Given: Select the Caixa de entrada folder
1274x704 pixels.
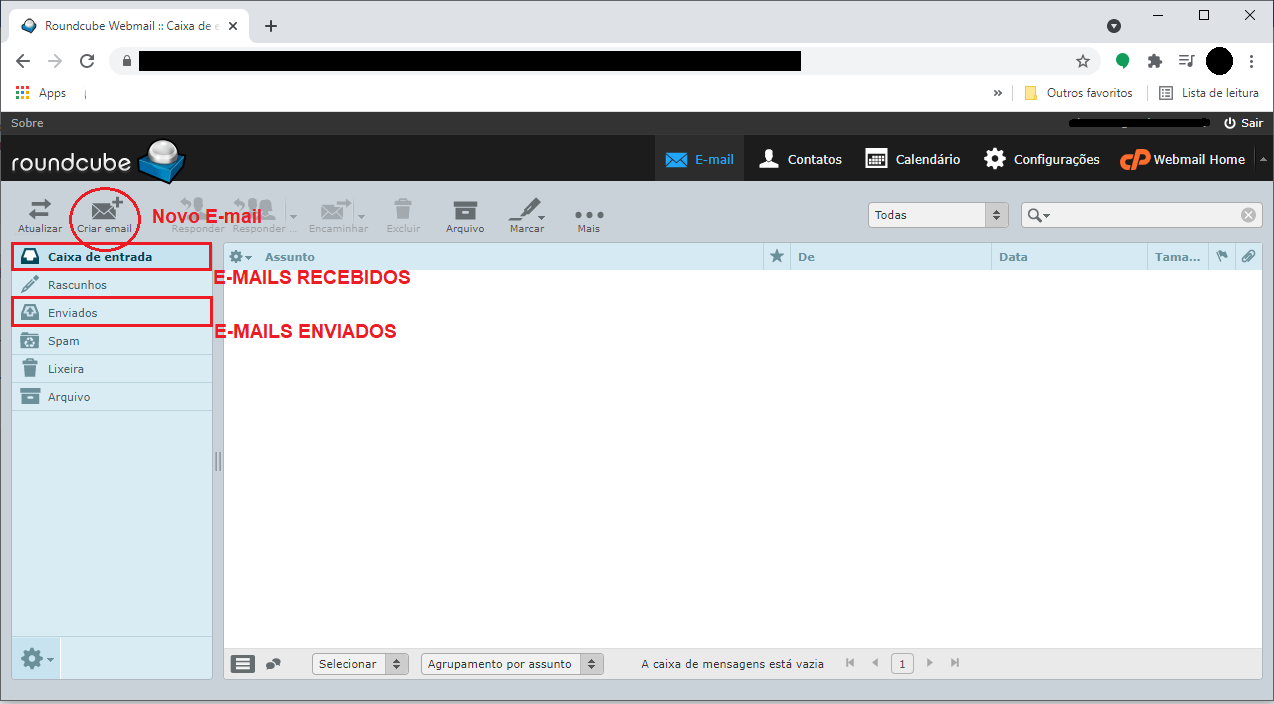Looking at the screenshot, I should pyautogui.click(x=112, y=257).
